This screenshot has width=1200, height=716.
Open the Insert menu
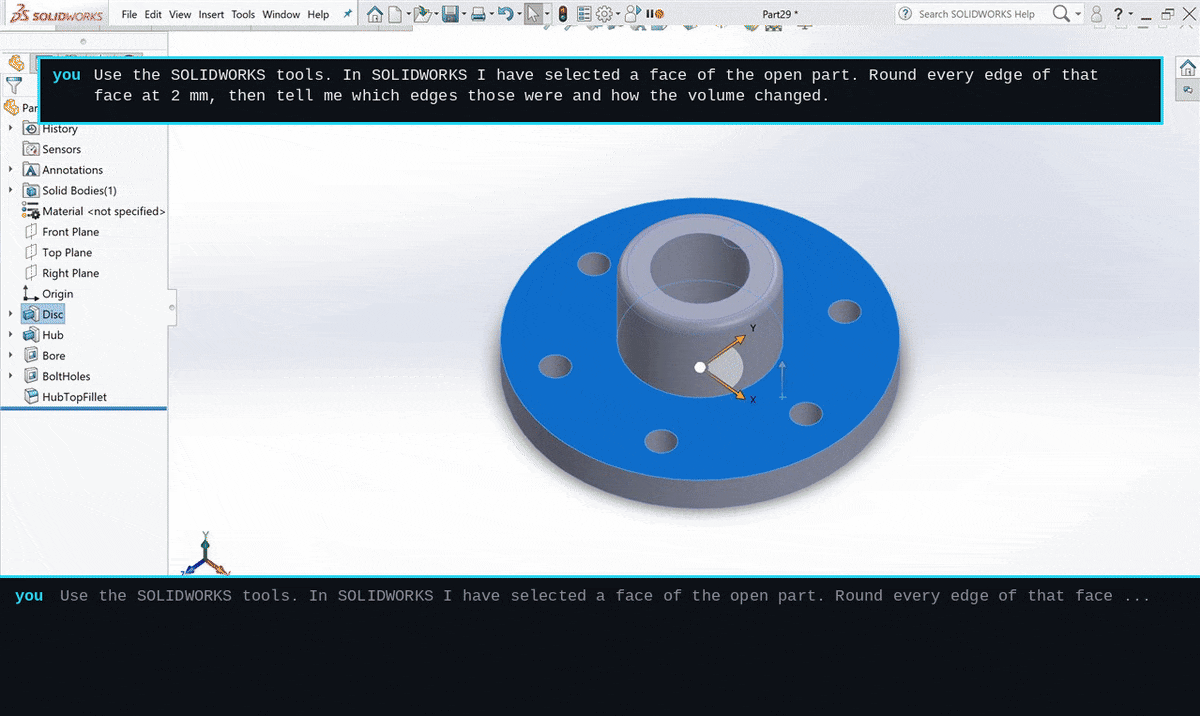pyautogui.click(x=211, y=14)
